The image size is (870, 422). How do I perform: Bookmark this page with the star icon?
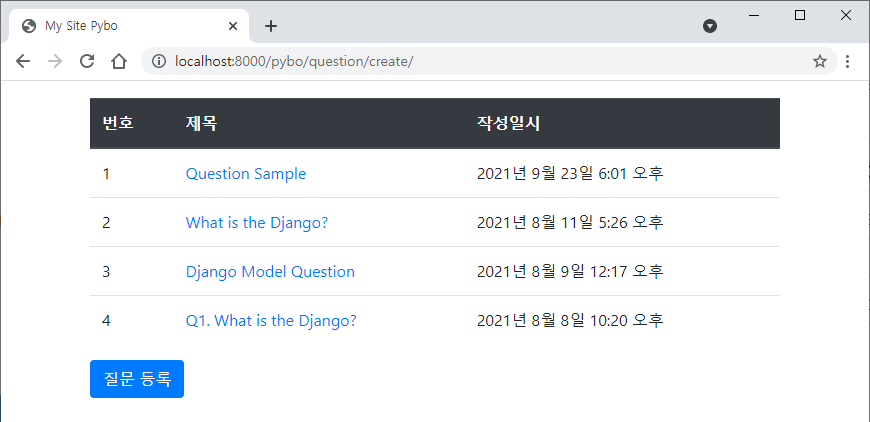click(820, 62)
